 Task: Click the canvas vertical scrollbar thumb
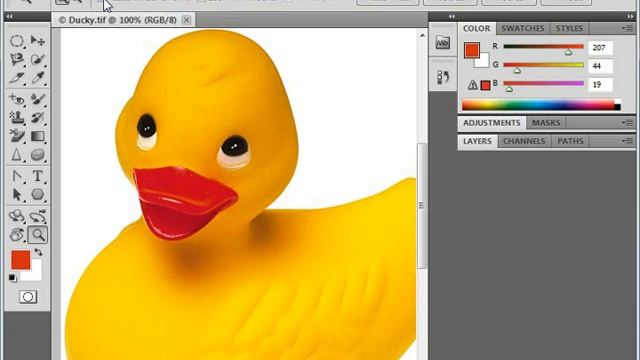(x=422, y=205)
